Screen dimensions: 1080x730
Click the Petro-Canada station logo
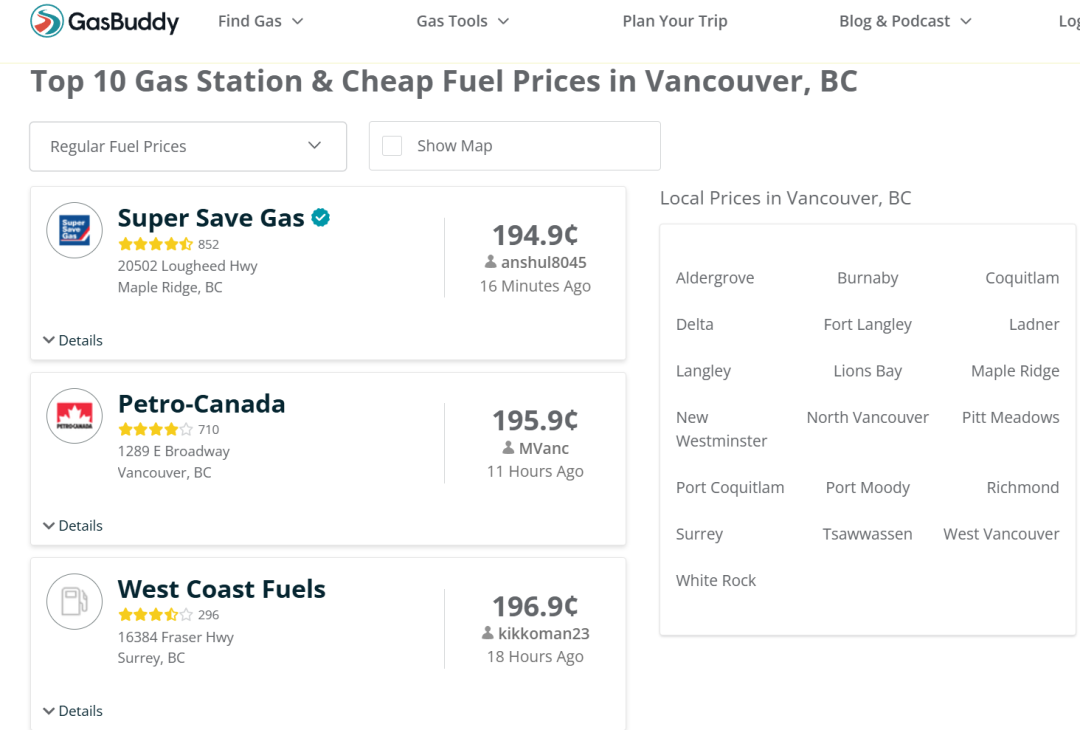pyautogui.click(x=75, y=416)
